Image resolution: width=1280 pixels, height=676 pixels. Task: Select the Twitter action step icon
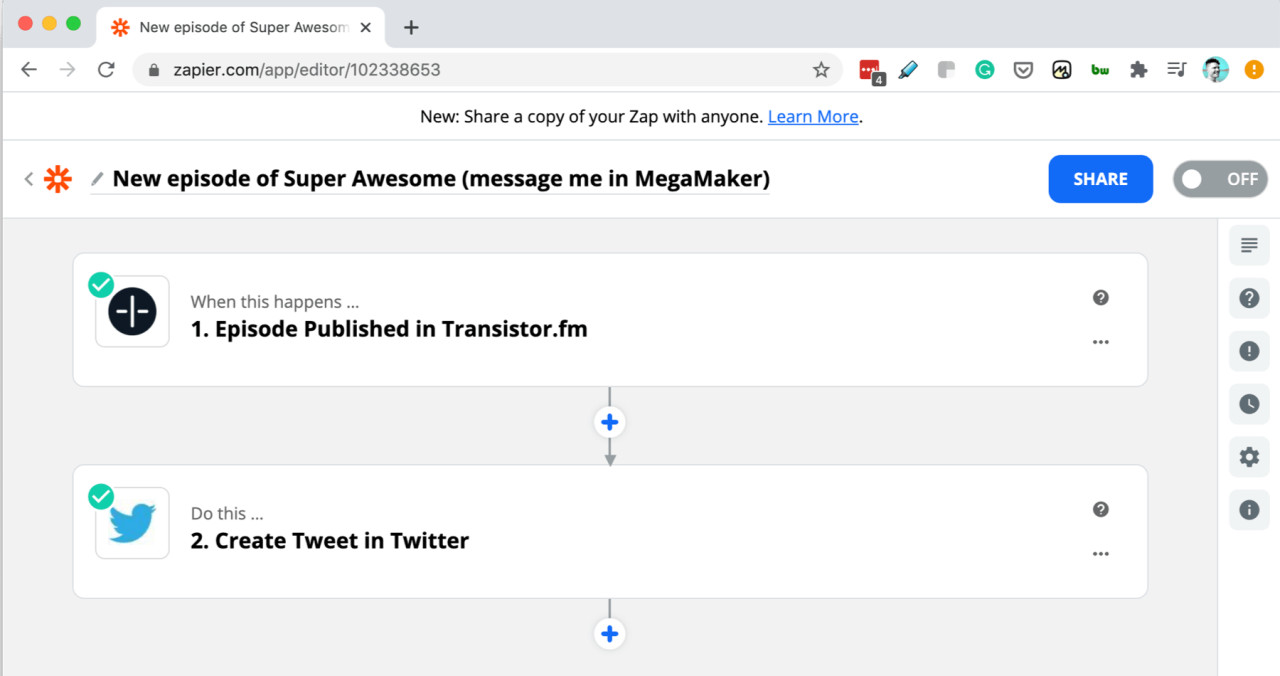[132, 522]
